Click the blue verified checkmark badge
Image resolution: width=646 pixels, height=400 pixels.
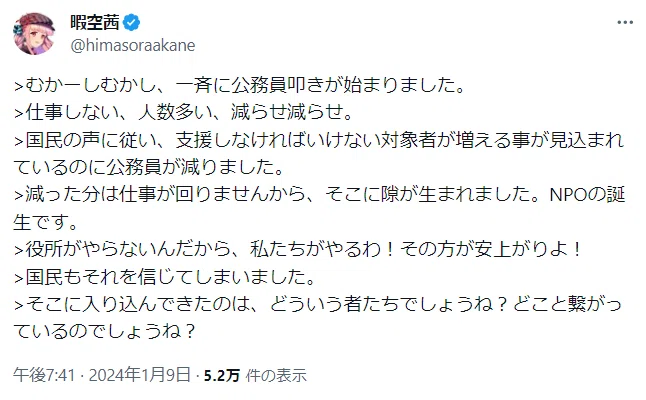point(132,22)
